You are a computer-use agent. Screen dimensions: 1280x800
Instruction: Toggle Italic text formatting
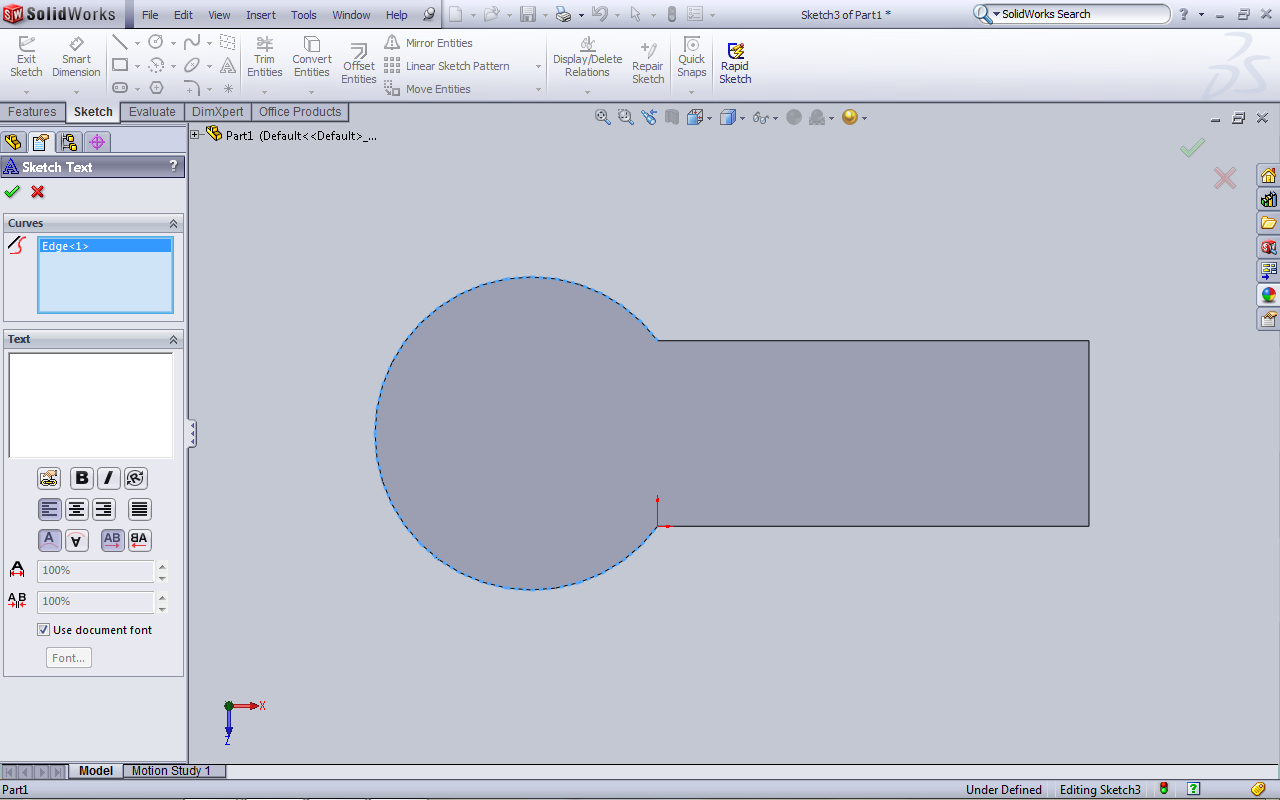pyautogui.click(x=108, y=479)
